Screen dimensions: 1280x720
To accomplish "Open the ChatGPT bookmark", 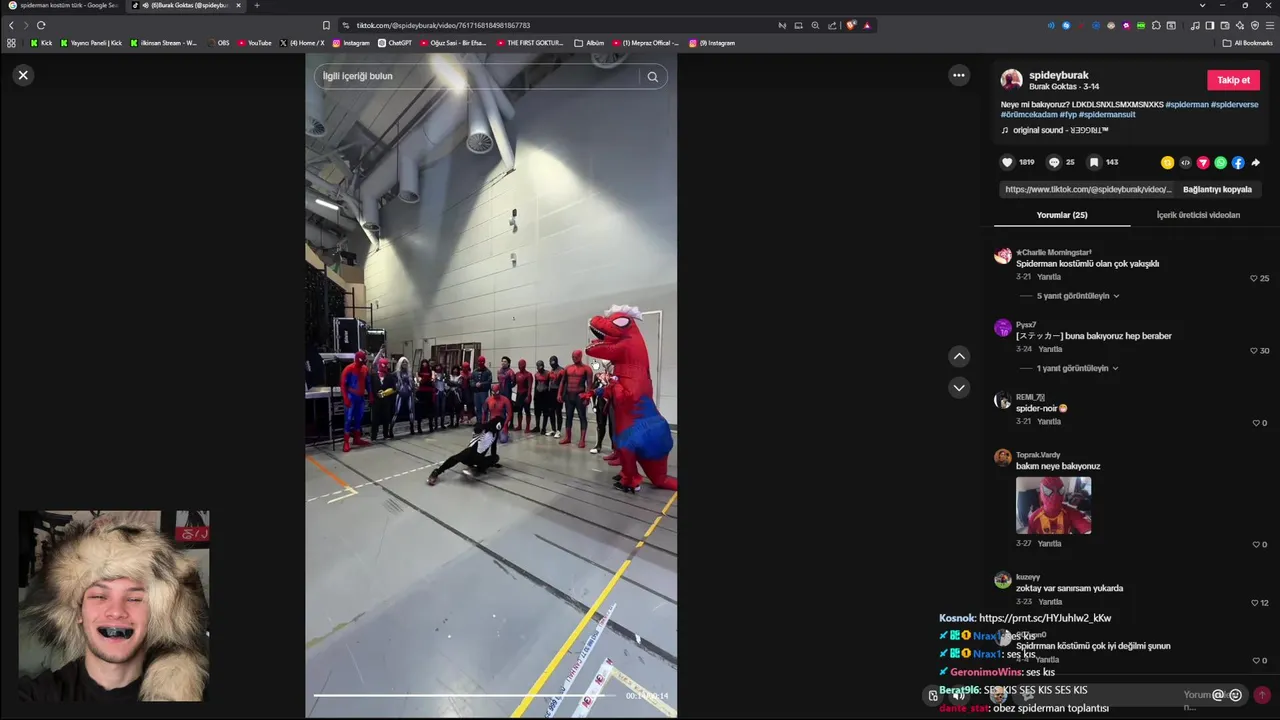I will click(395, 43).
